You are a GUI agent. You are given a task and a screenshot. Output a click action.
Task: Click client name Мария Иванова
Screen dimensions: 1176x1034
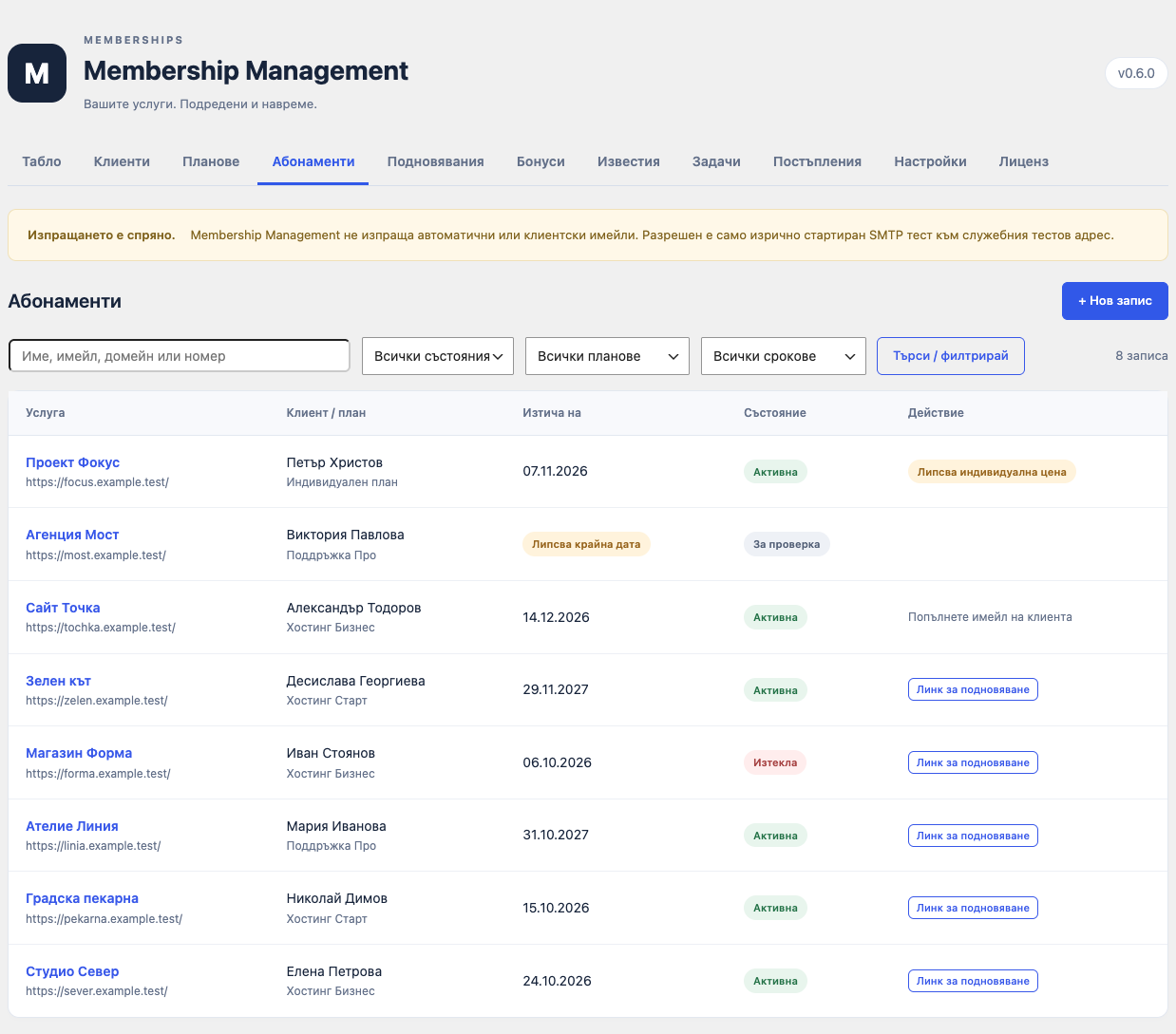[x=336, y=826]
